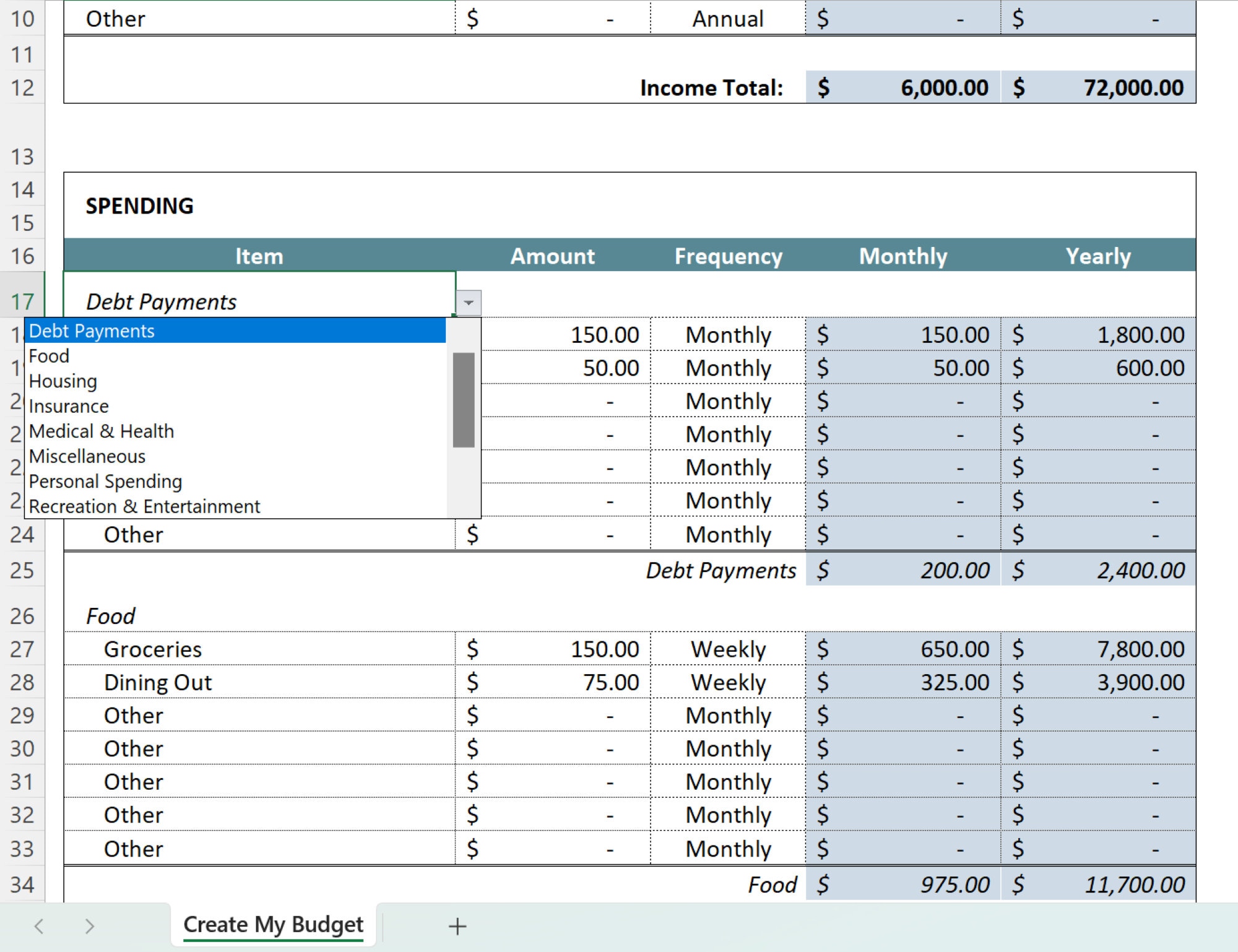Click the previous sheet navigation arrow

(38, 925)
